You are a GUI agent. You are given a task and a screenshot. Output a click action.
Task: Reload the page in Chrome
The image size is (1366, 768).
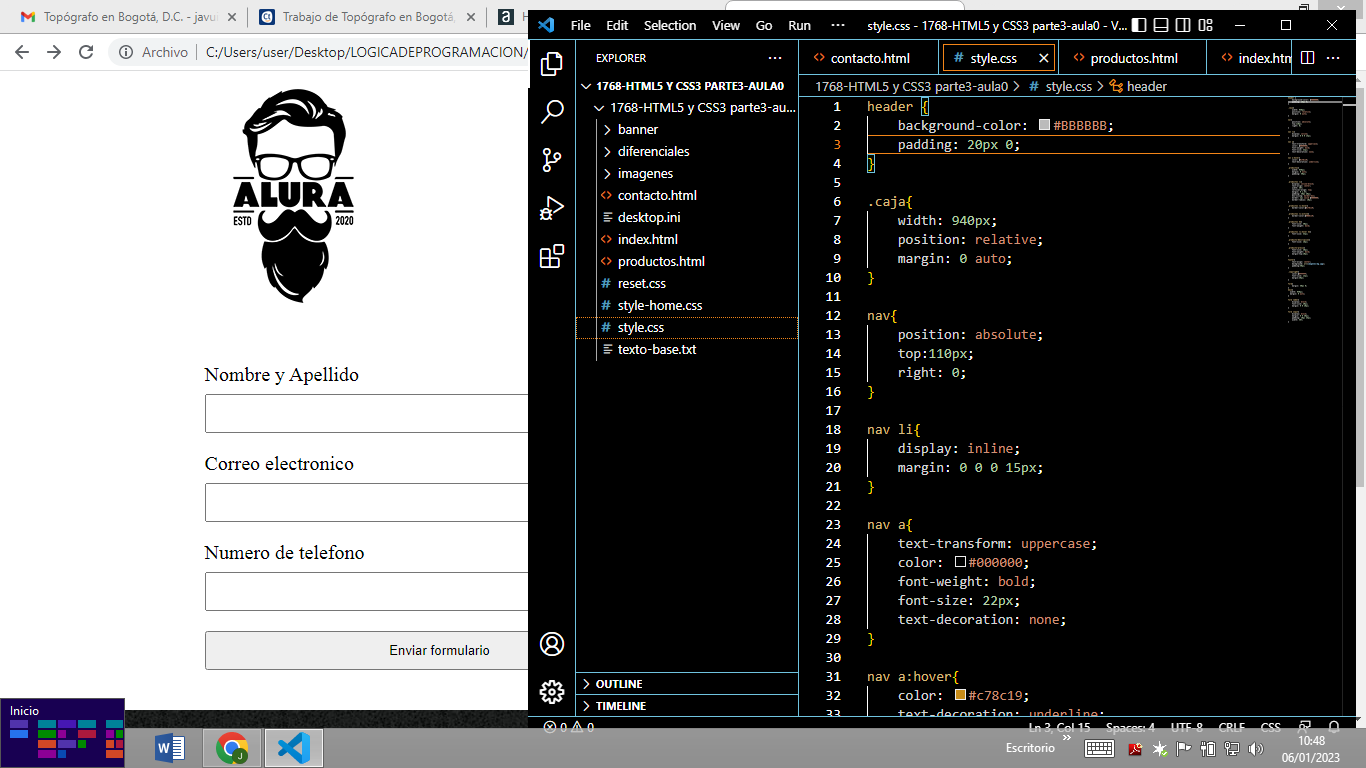point(86,52)
